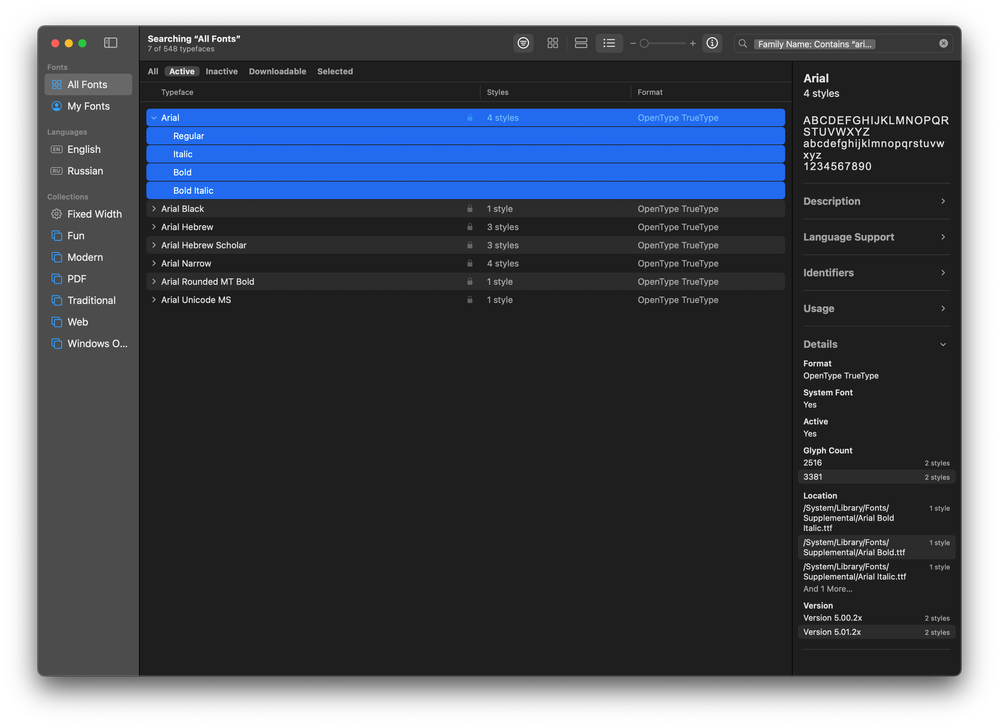This screenshot has height=726, width=999.
Task: Switch to the Inactive filter tab
Action: tap(222, 72)
